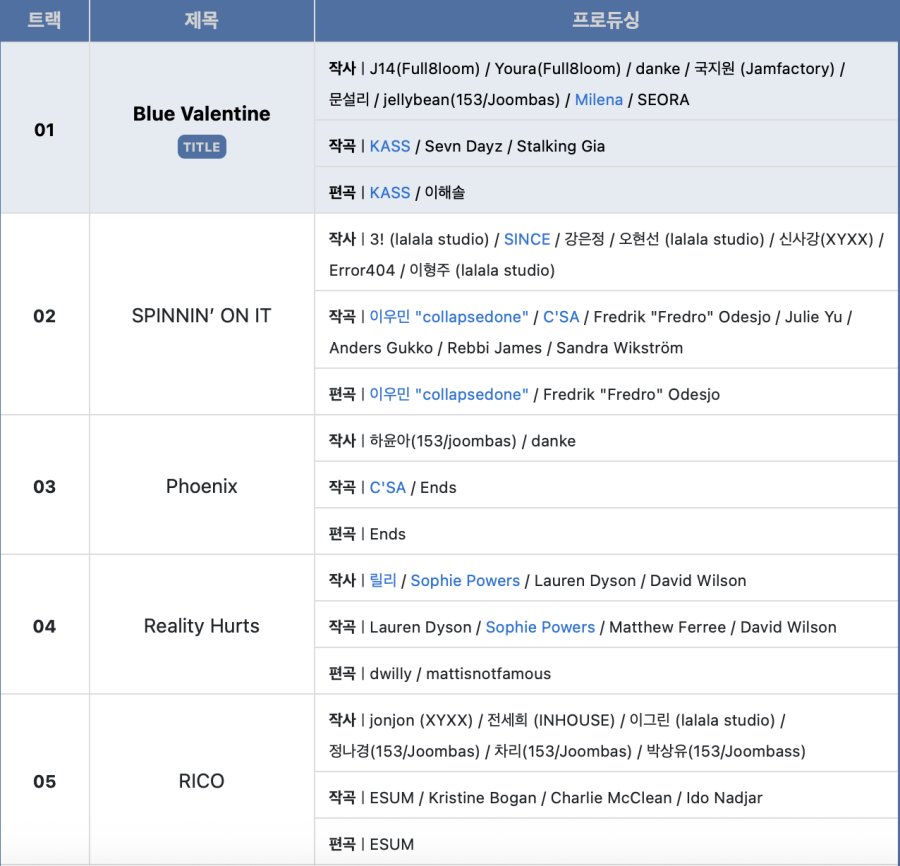Viewport: 900px width, 866px height.
Task: Click KASS in Blue Valentine's 작곡 row
Action: click(x=390, y=146)
